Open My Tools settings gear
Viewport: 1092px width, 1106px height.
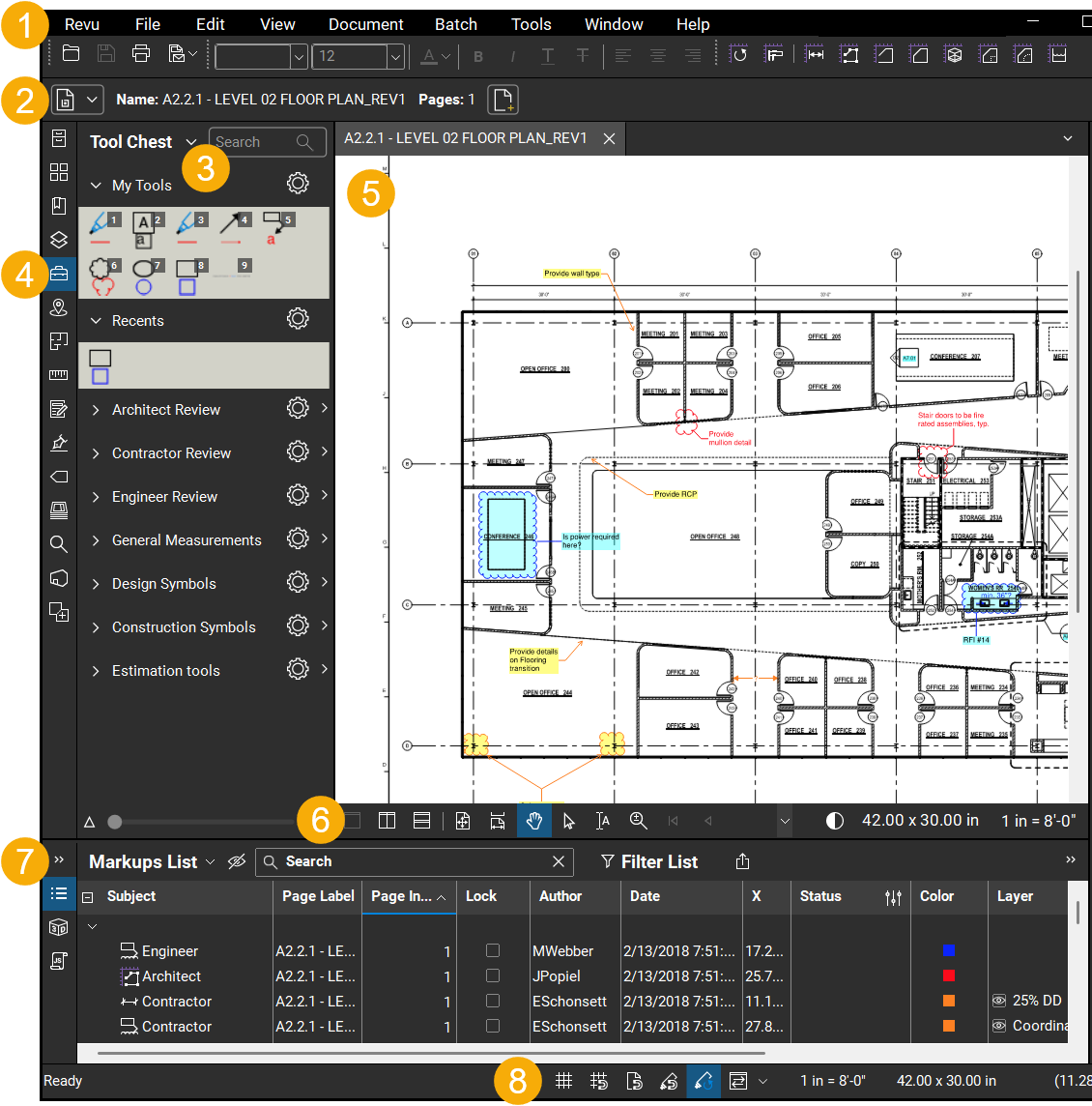[298, 184]
